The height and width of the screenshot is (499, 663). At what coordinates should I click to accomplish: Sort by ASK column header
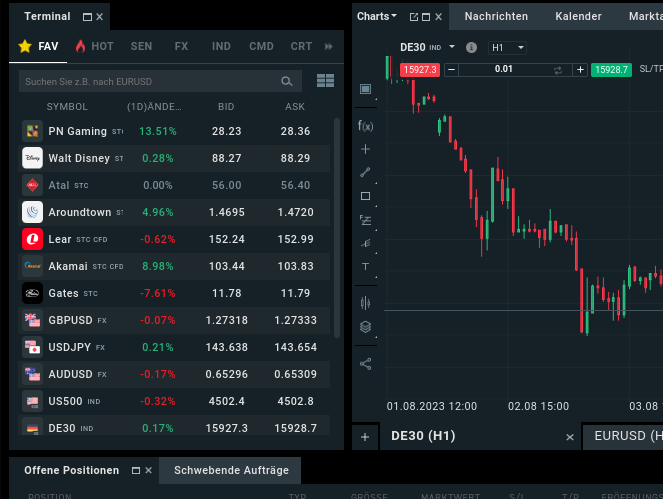click(295, 107)
